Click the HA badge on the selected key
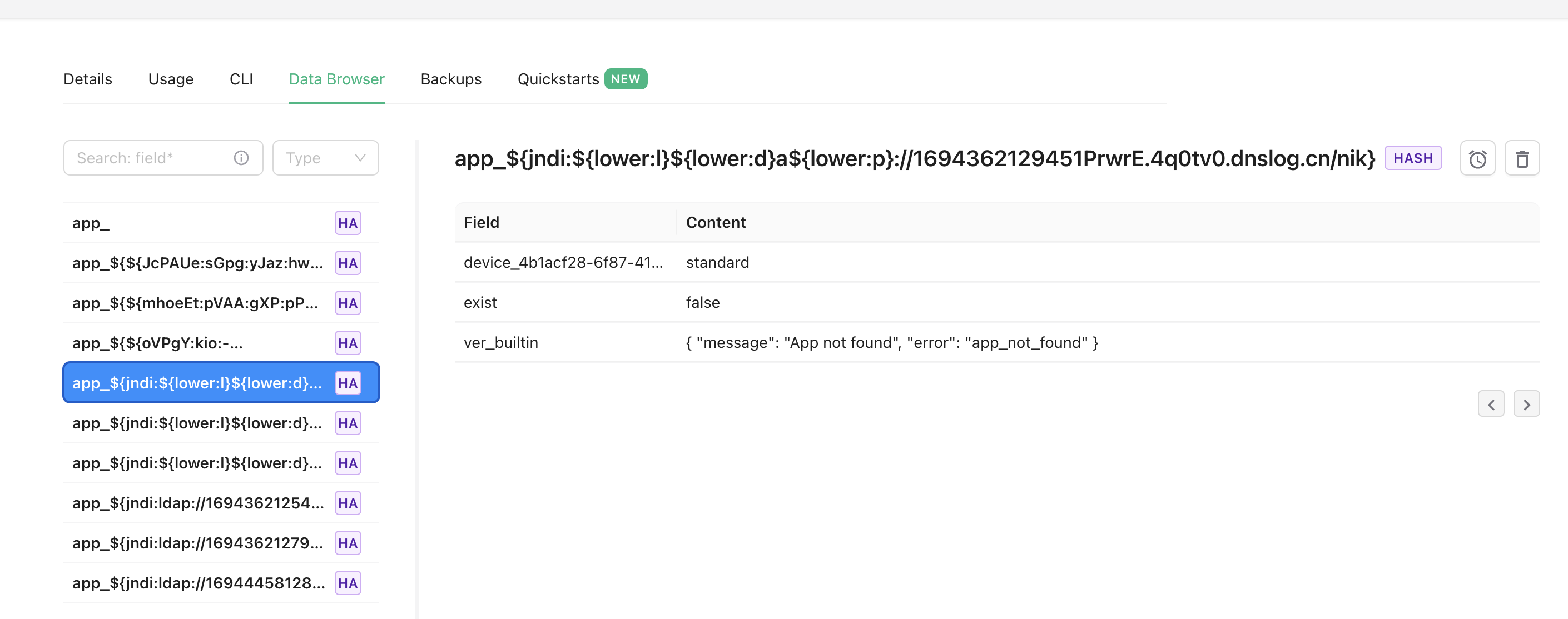The width and height of the screenshot is (1568, 619). coord(348,382)
